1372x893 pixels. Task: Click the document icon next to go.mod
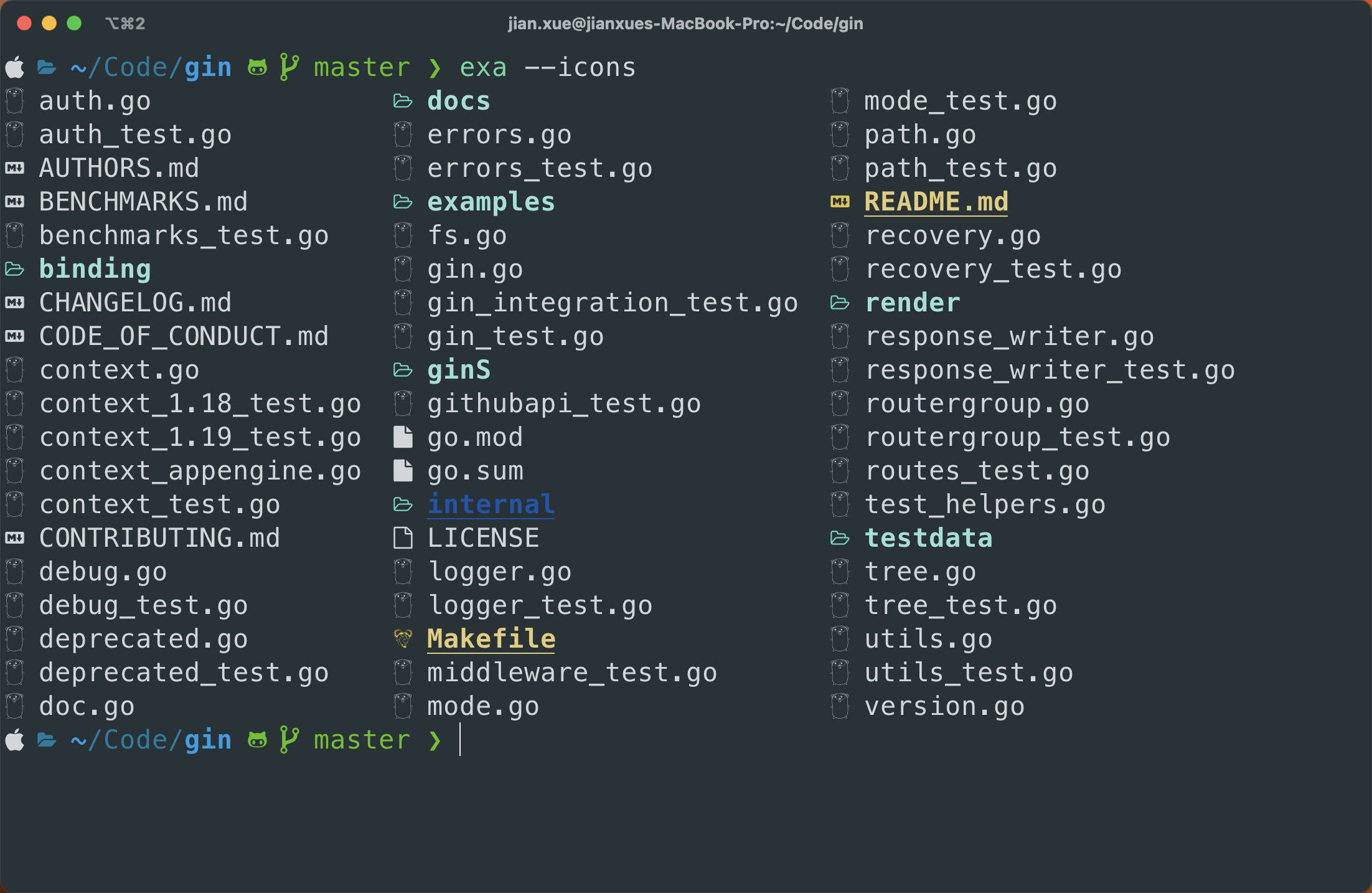tap(403, 437)
